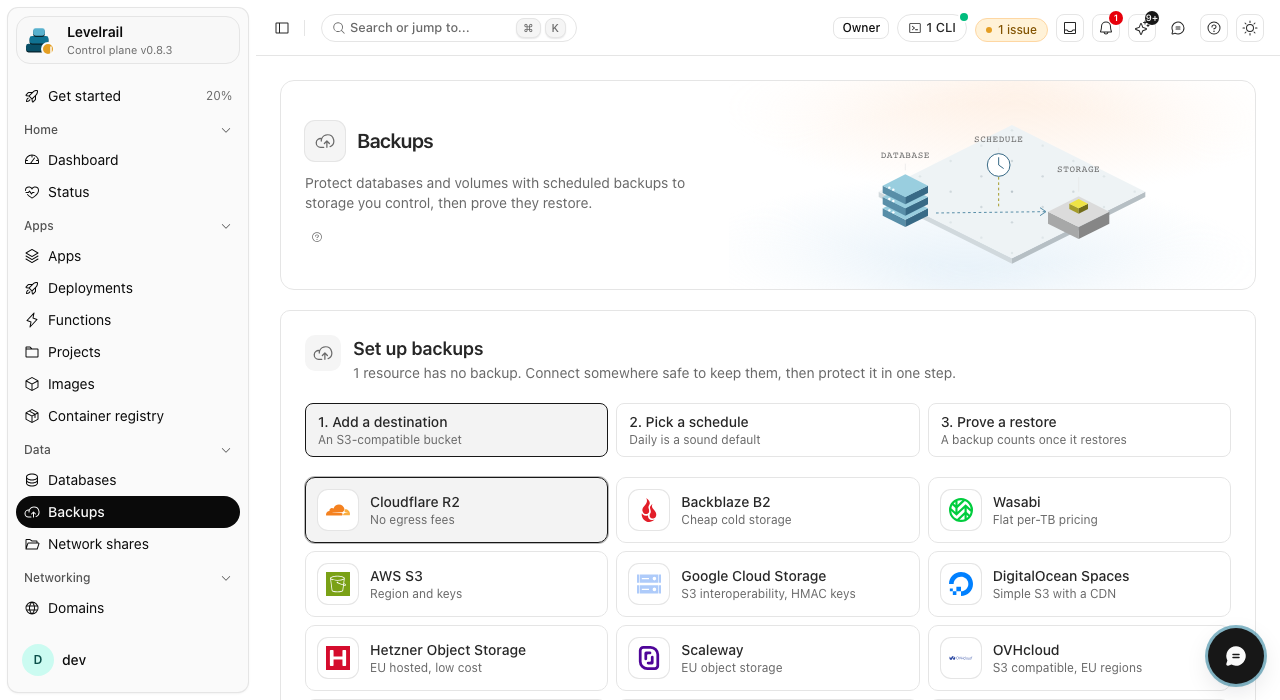Click the AWS S3 bucket icon
1280x700 pixels.
(x=338, y=584)
